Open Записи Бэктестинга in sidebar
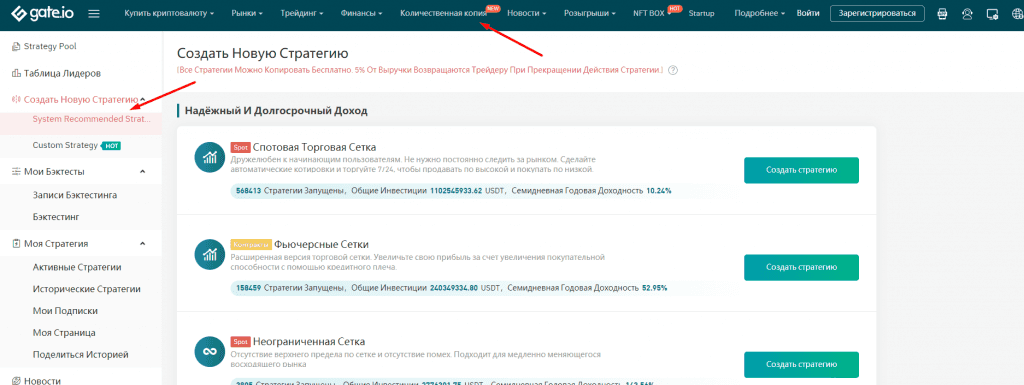 (x=75, y=195)
